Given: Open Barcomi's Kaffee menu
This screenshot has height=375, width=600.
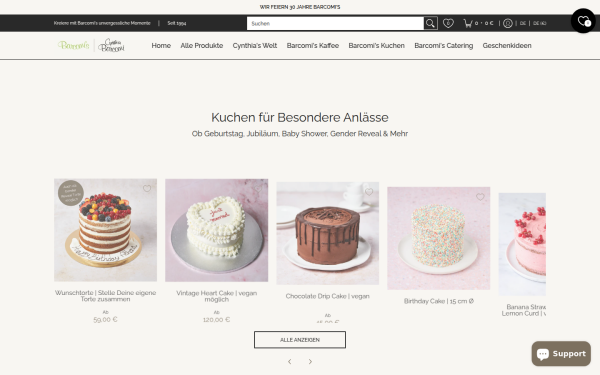Looking at the screenshot, I should tap(313, 46).
